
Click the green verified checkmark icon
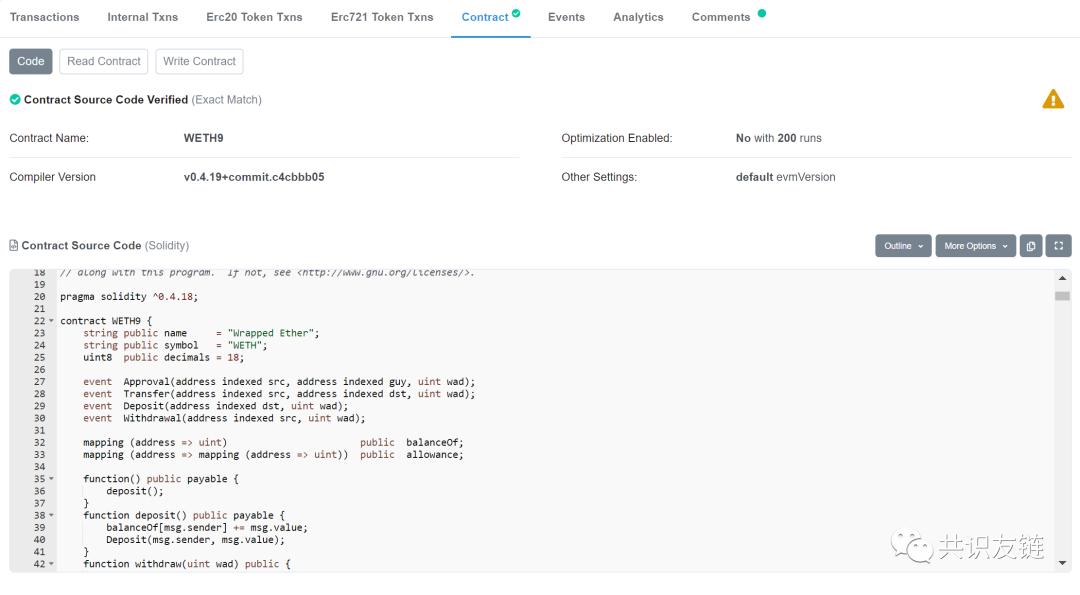point(15,100)
